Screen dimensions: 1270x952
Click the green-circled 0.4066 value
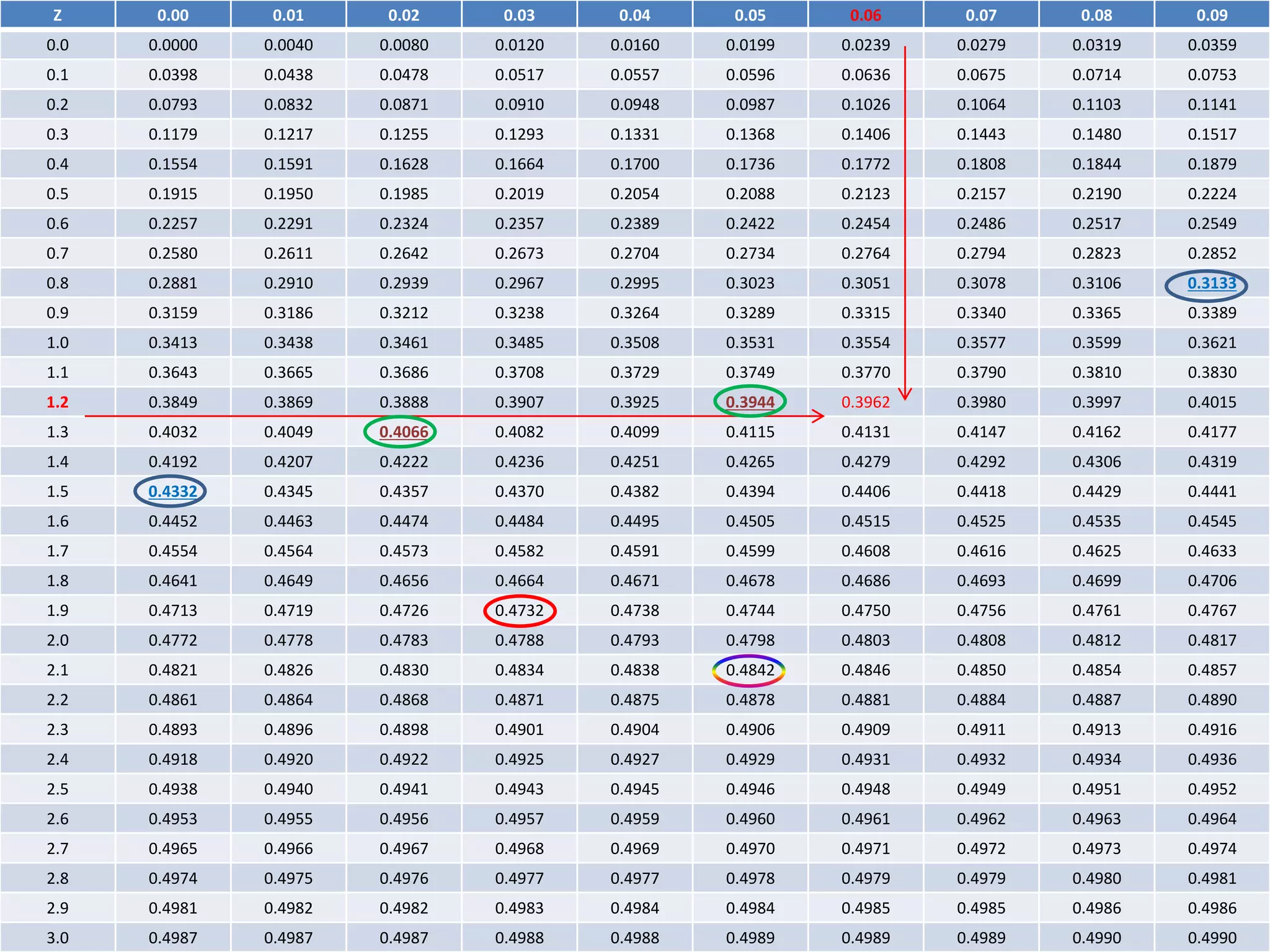point(403,432)
